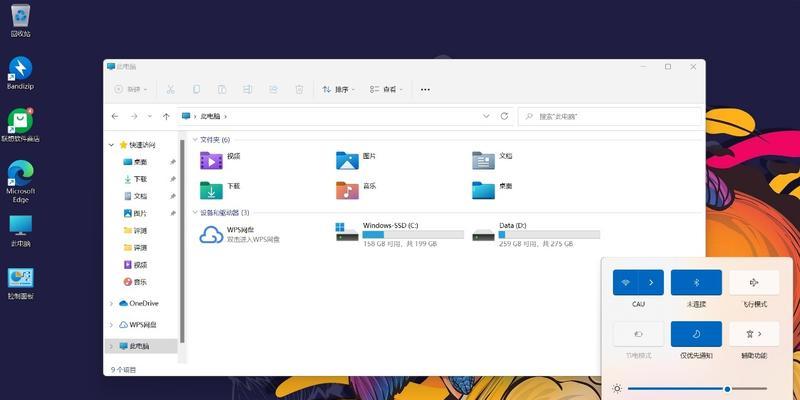Toggle Bluetooth in quick settings
800x400 pixels.
[x=696, y=282]
